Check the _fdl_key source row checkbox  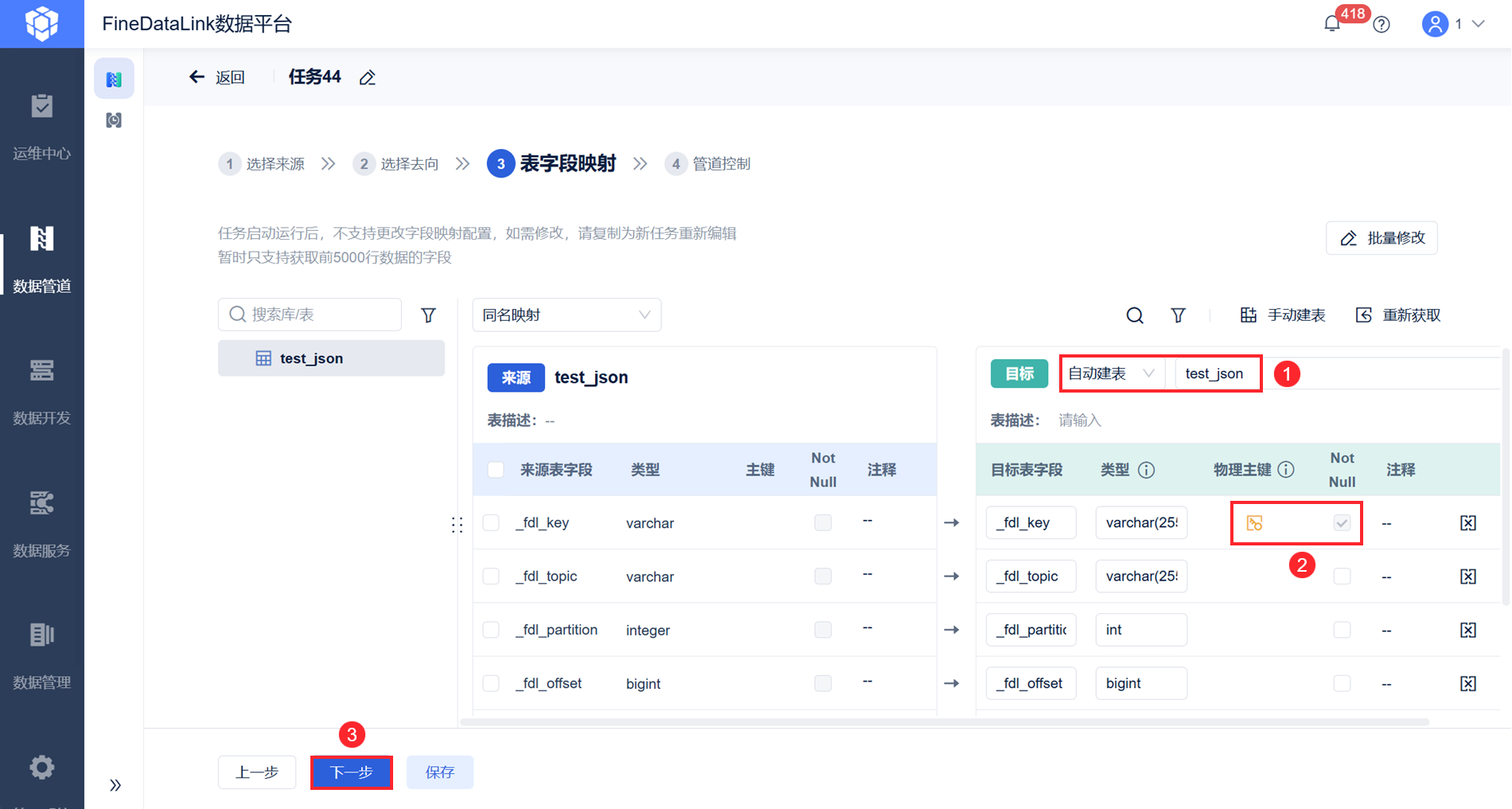tap(491, 522)
